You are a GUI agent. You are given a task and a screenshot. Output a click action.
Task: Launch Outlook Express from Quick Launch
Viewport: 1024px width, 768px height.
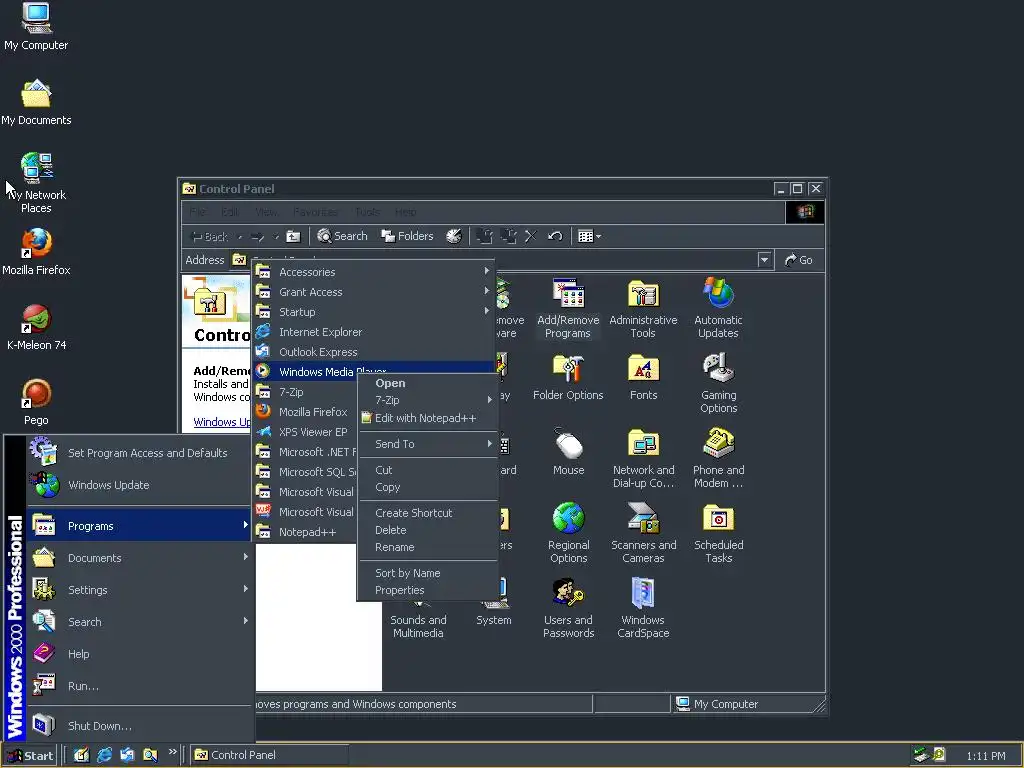[127, 755]
